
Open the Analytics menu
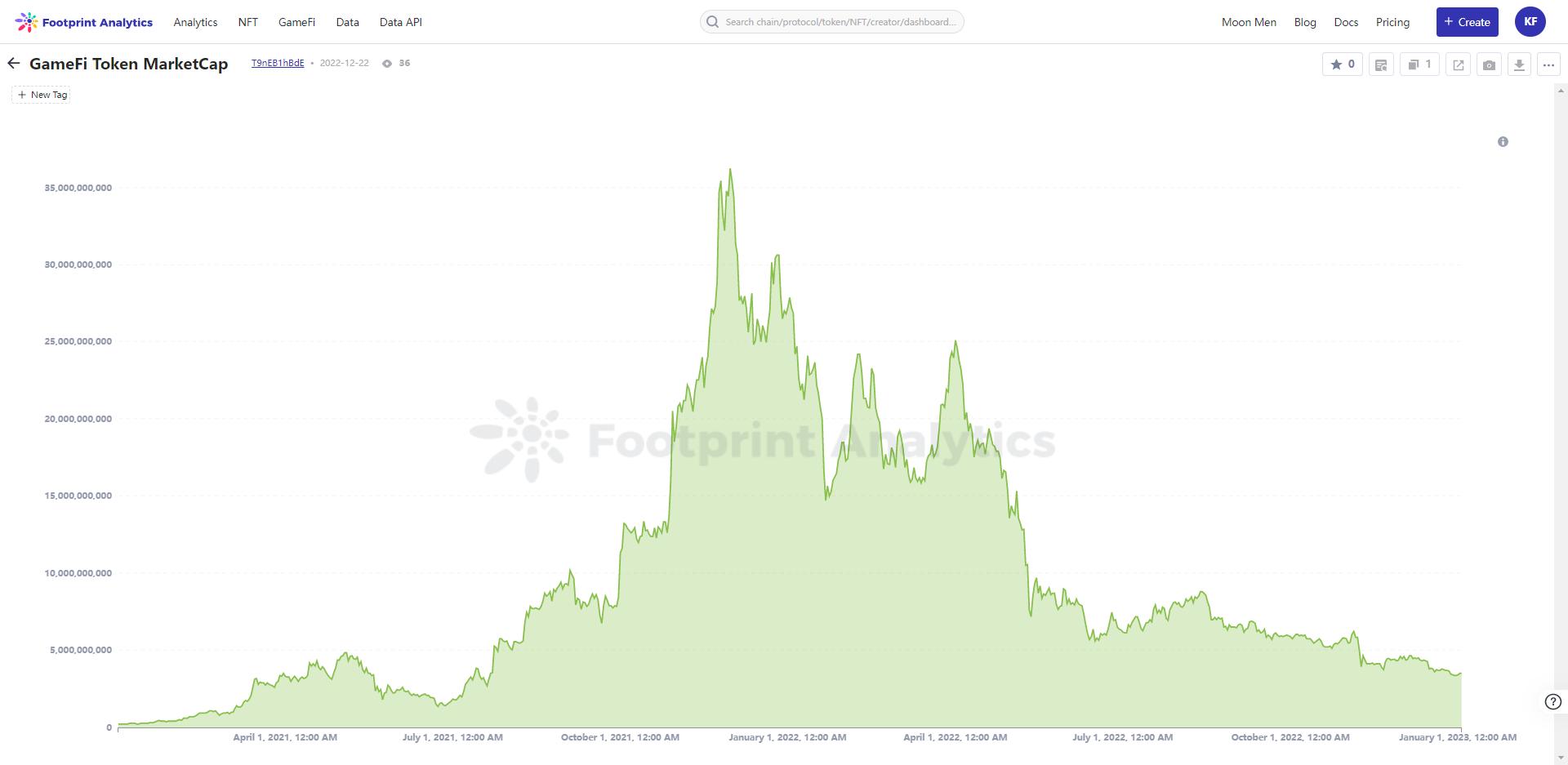195,22
